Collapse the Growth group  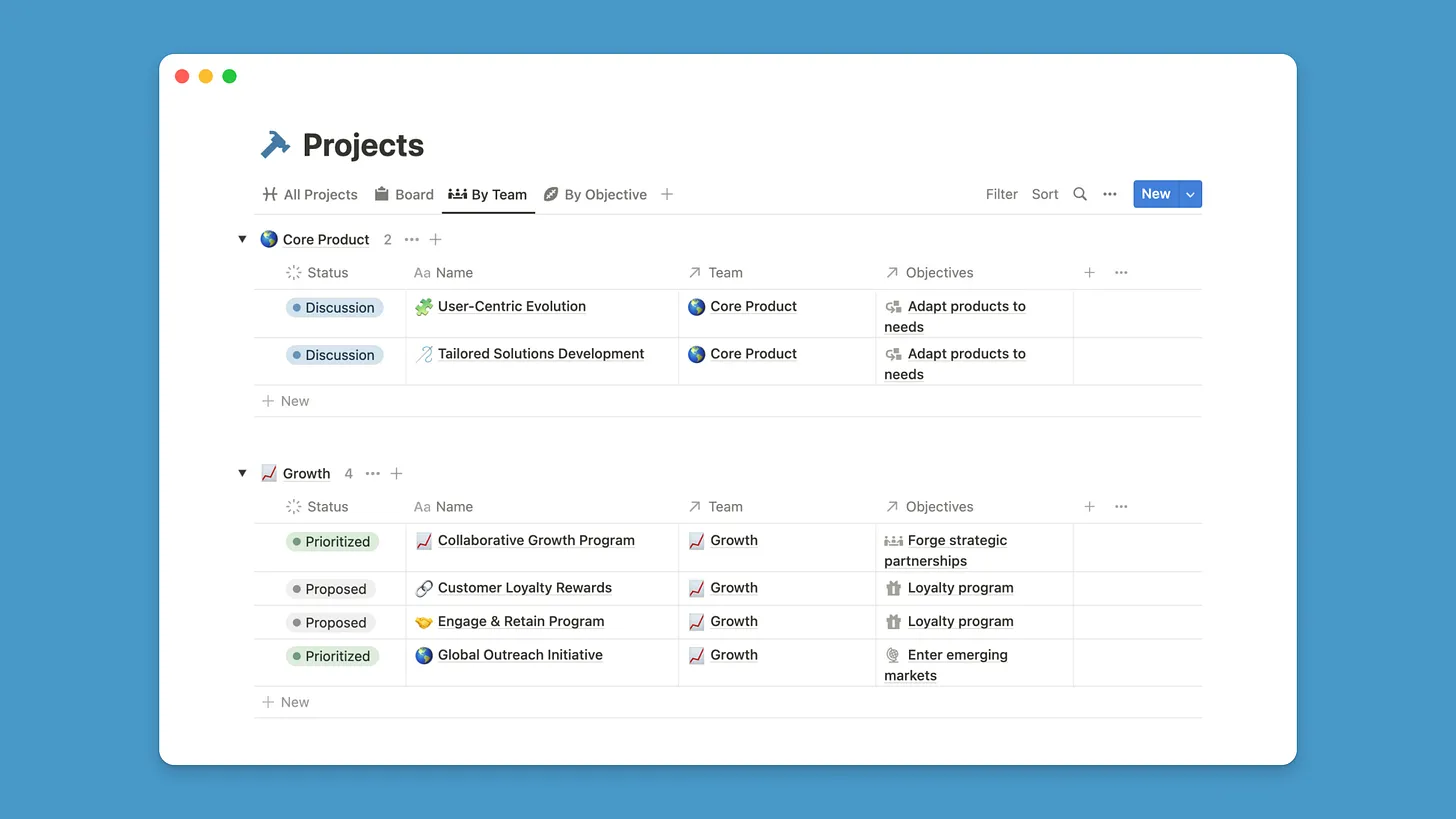pos(242,473)
